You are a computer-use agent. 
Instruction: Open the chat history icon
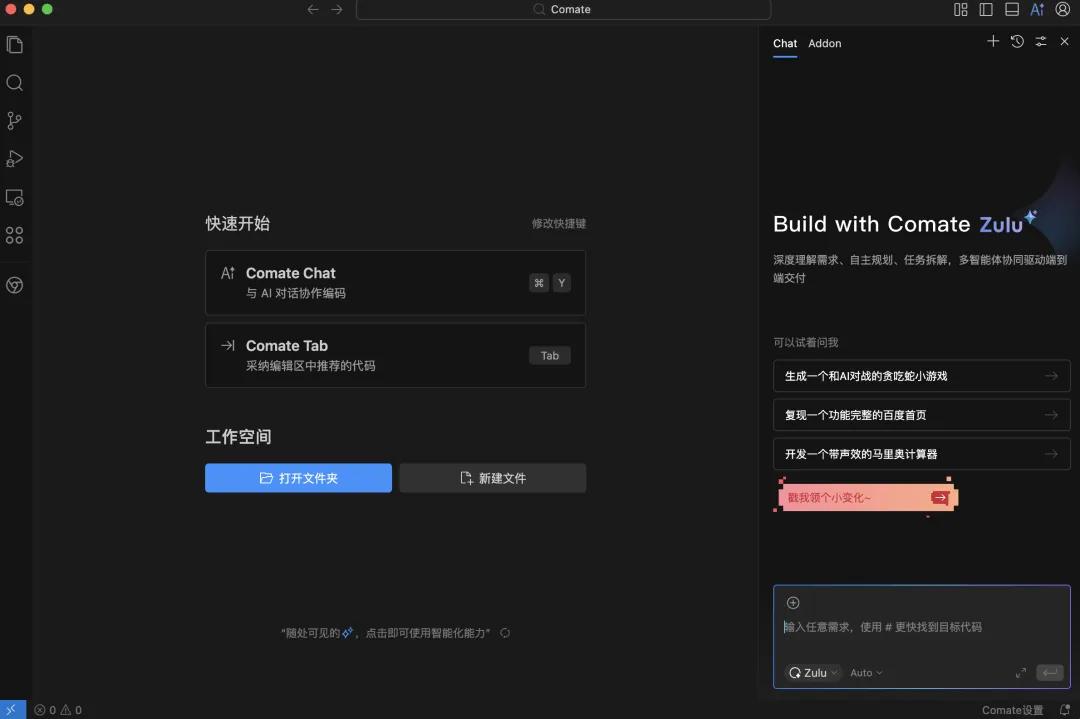(x=1017, y=41)
